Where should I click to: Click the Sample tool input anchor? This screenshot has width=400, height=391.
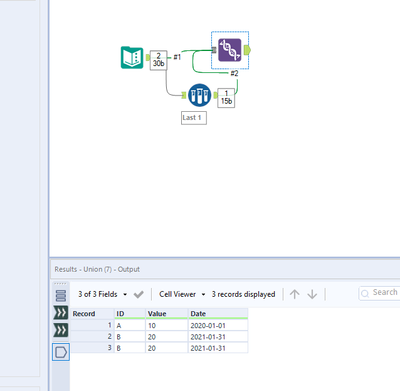[184, 95]
